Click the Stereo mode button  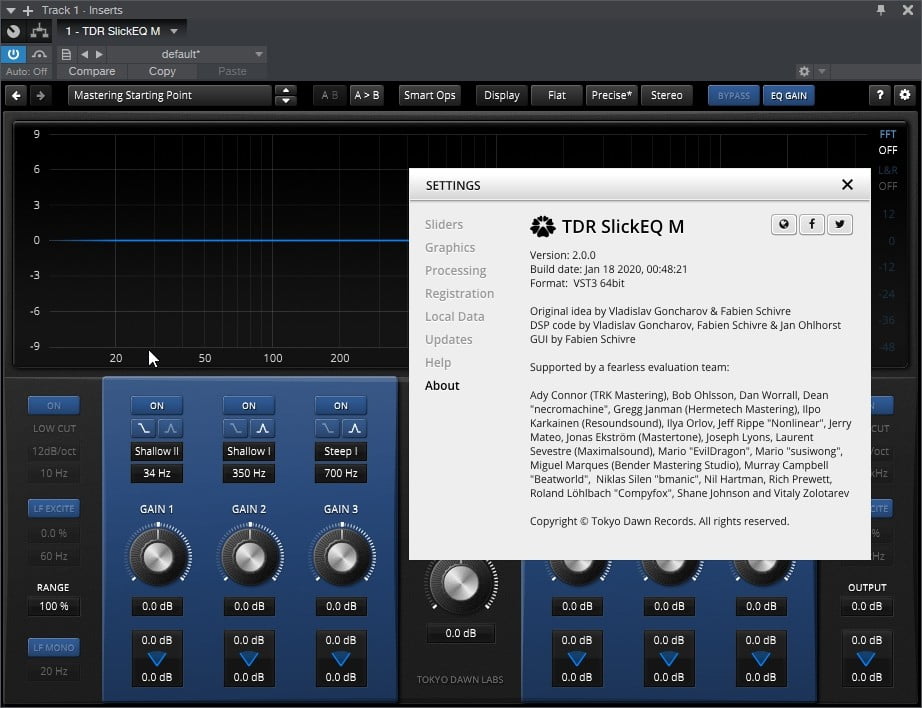[667, 95]
